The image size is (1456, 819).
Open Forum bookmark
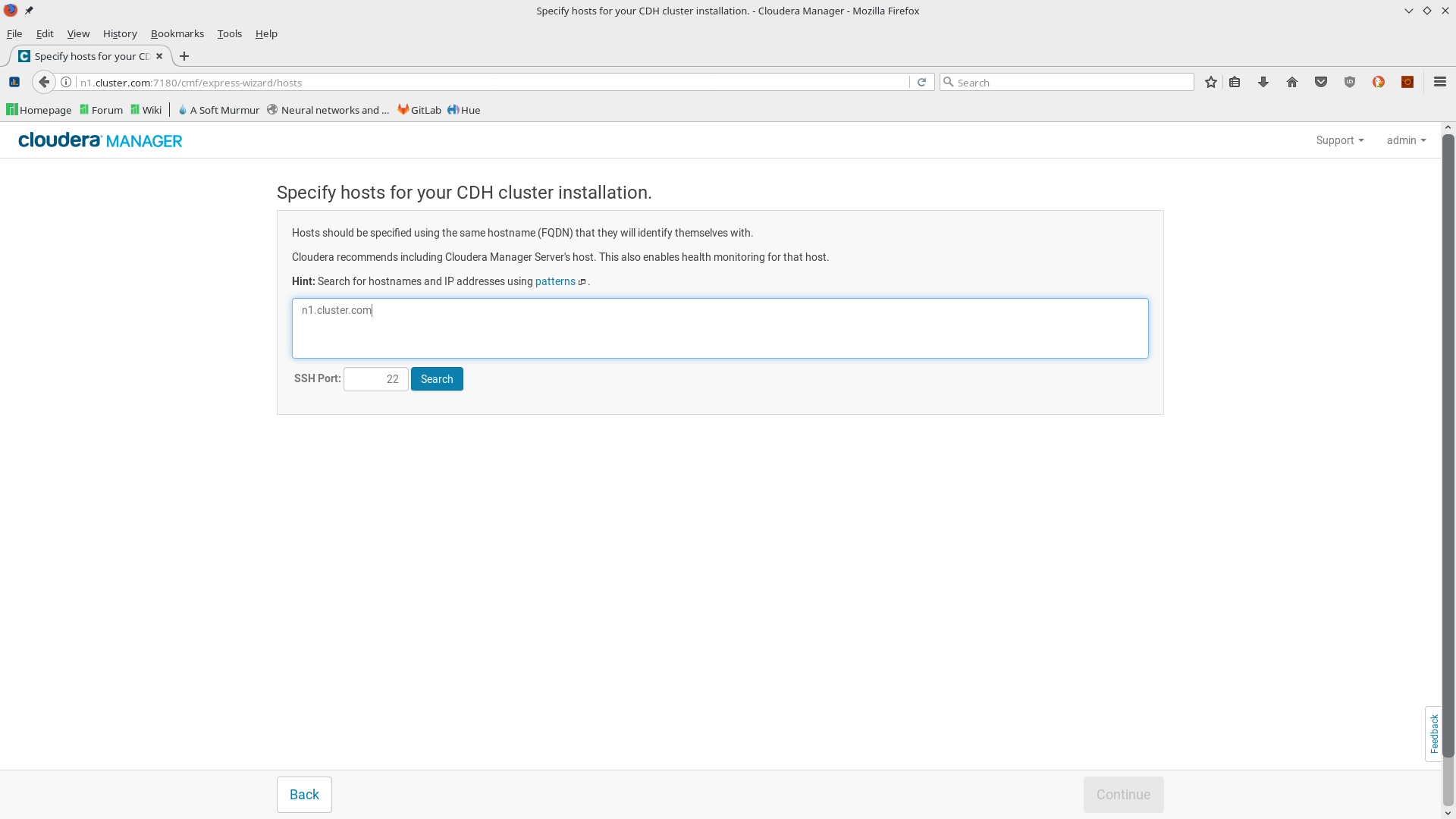[x=101, y=110]
